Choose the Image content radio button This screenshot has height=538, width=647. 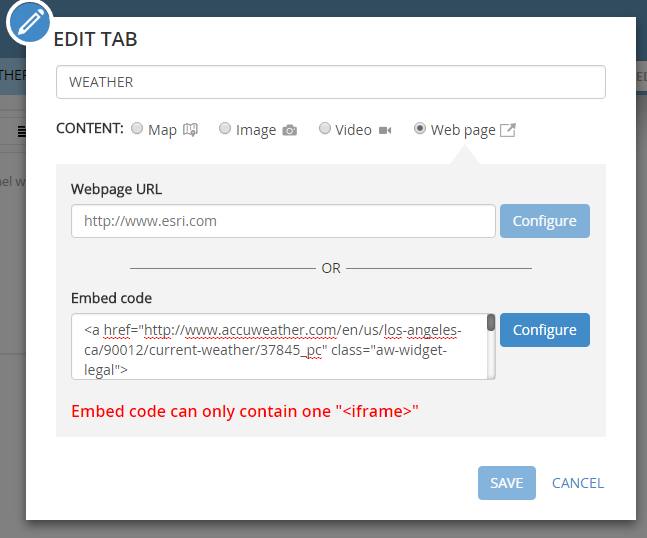(225, 129)
